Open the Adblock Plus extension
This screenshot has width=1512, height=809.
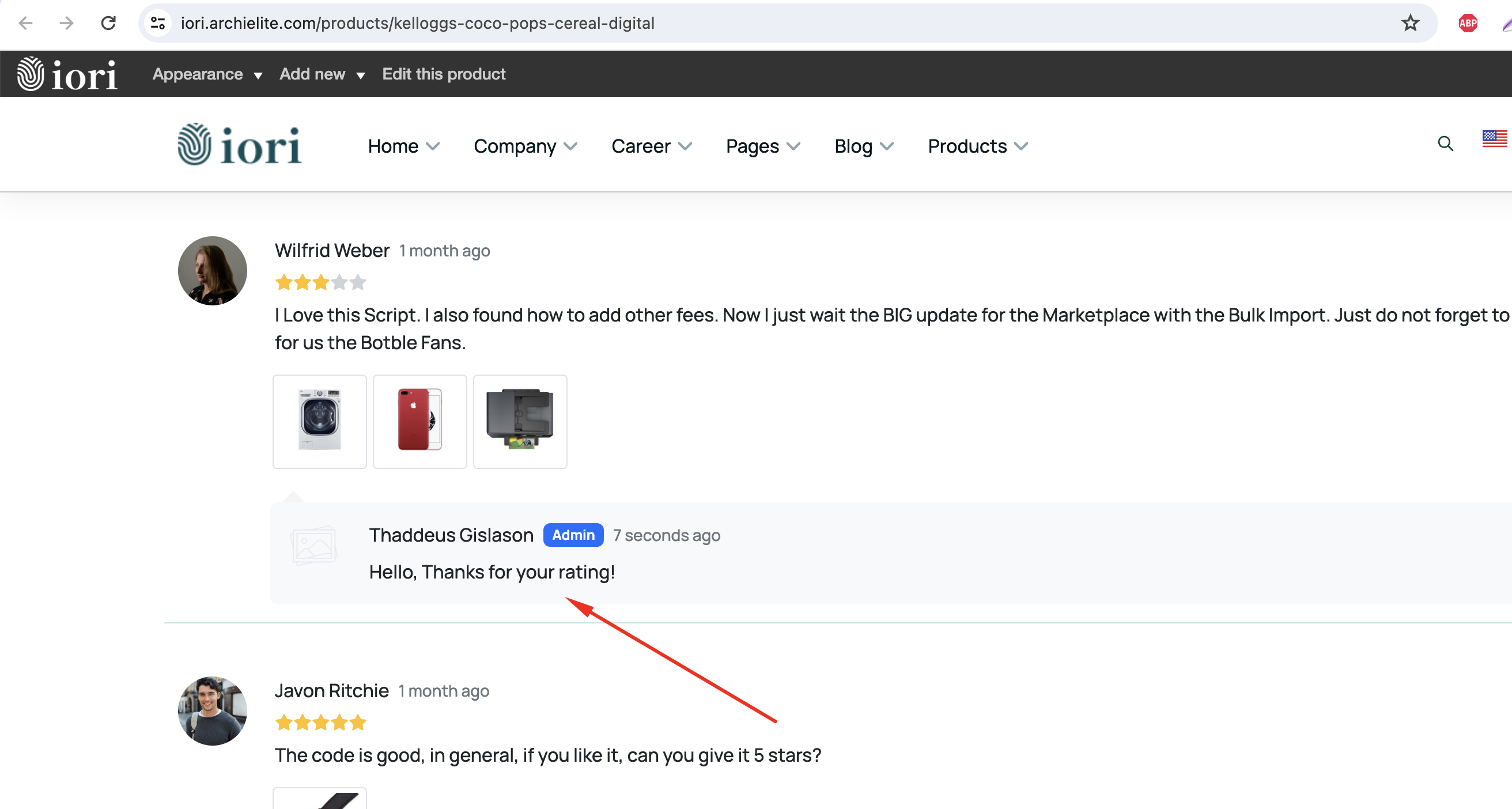click(1468, 23)
